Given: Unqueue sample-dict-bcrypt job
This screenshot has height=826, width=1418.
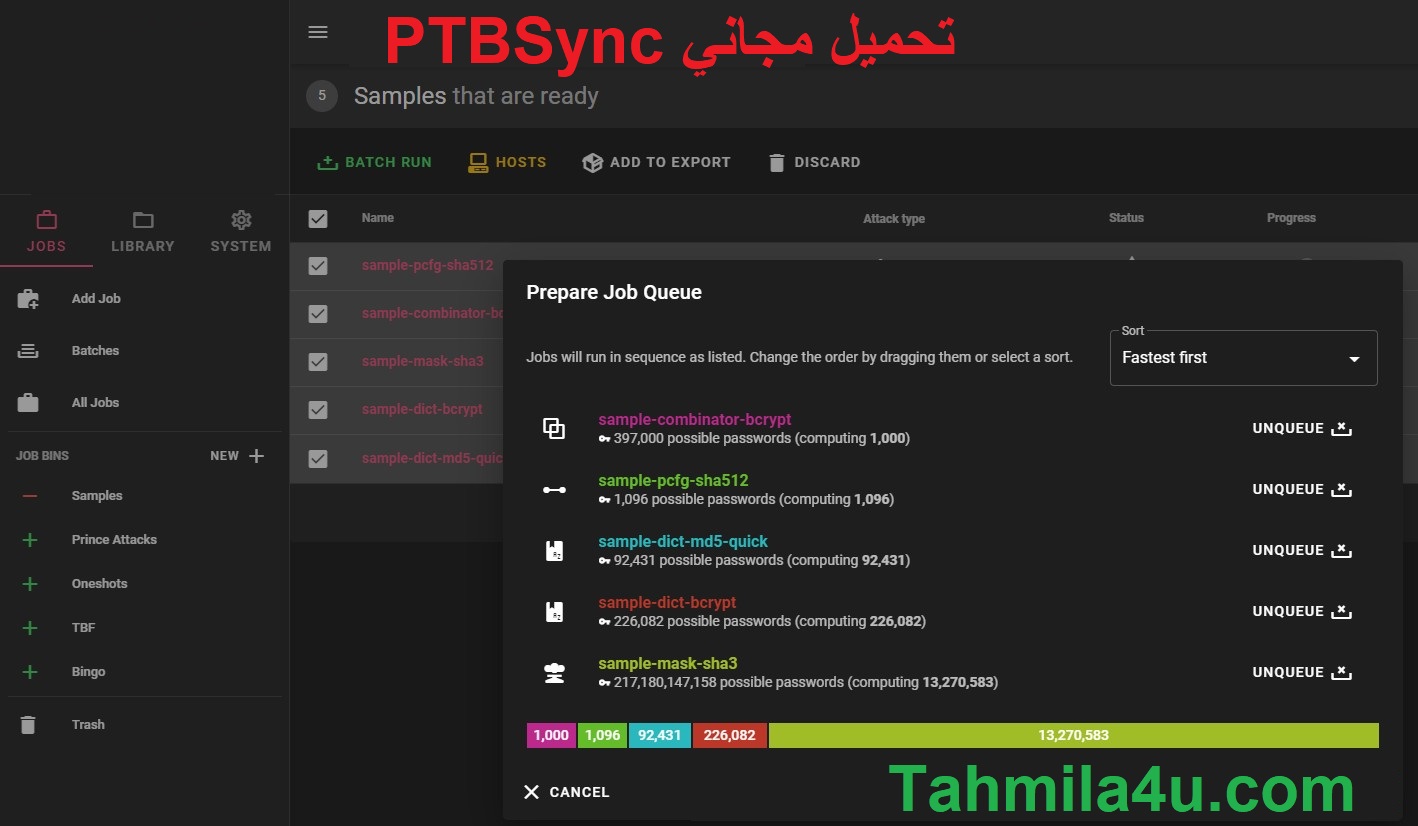Looking at the screenshot, I should (x=1302, y=611).
